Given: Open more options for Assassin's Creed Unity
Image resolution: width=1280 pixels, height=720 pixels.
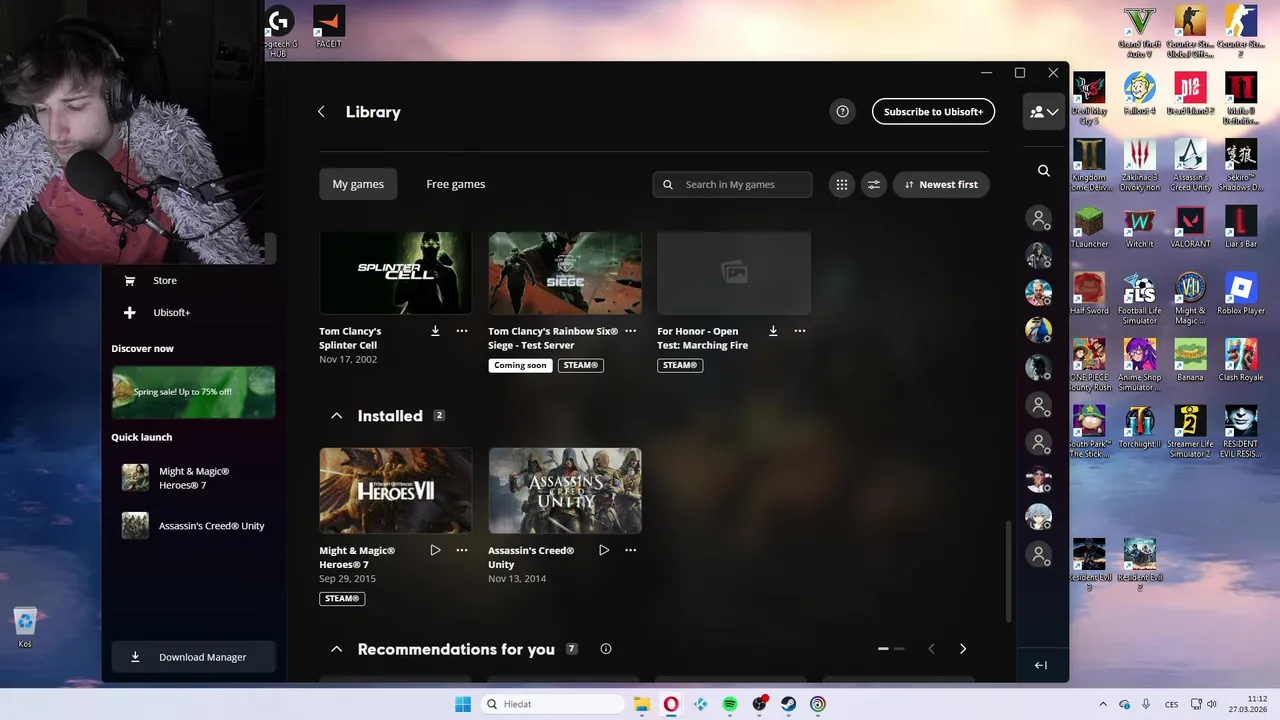Looking at the screenshot, I should pyautogui.click(x=630, y=550).
